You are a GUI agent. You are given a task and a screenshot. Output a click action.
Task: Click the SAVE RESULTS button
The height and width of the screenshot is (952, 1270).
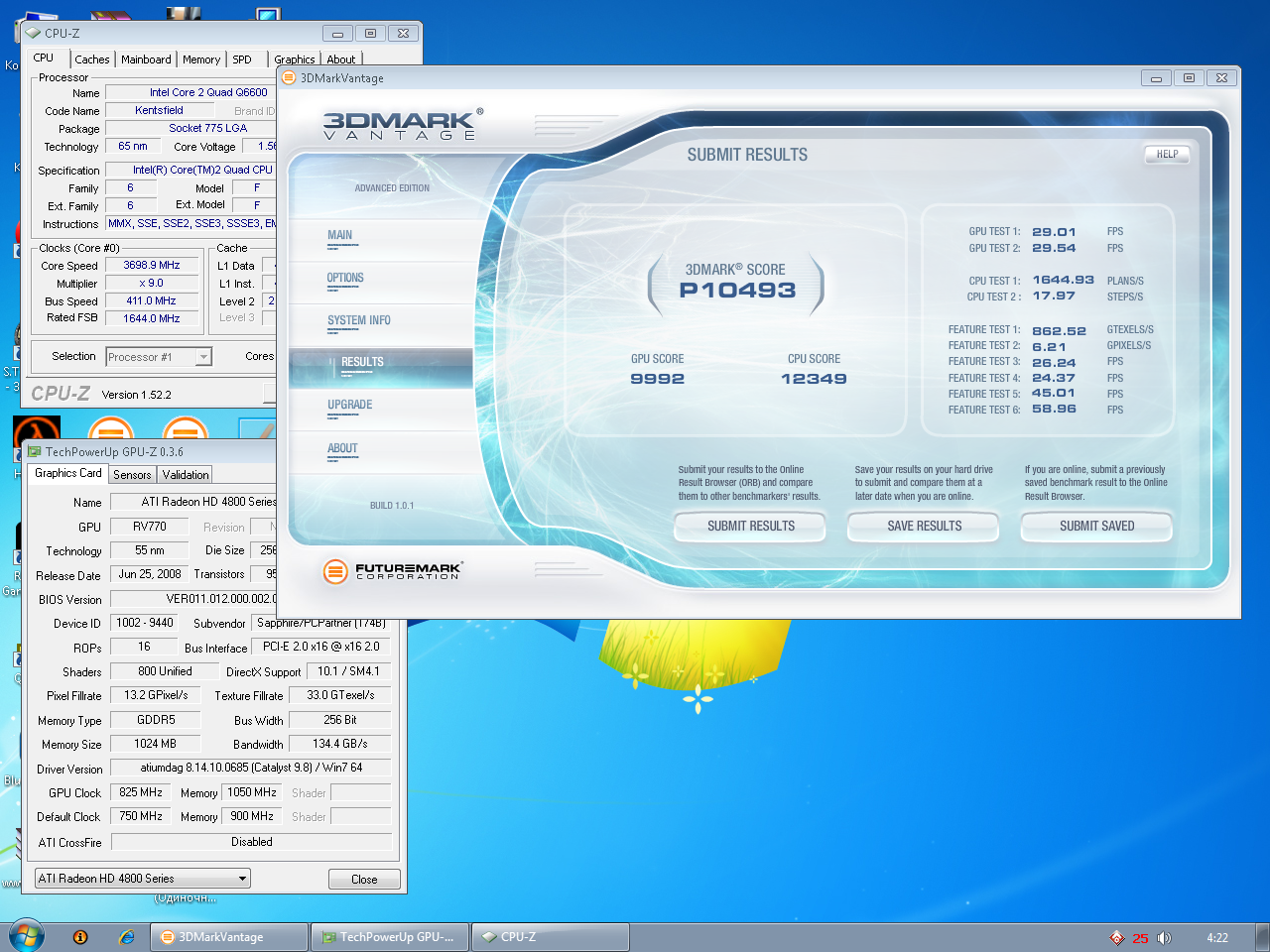tap(925, 527)
